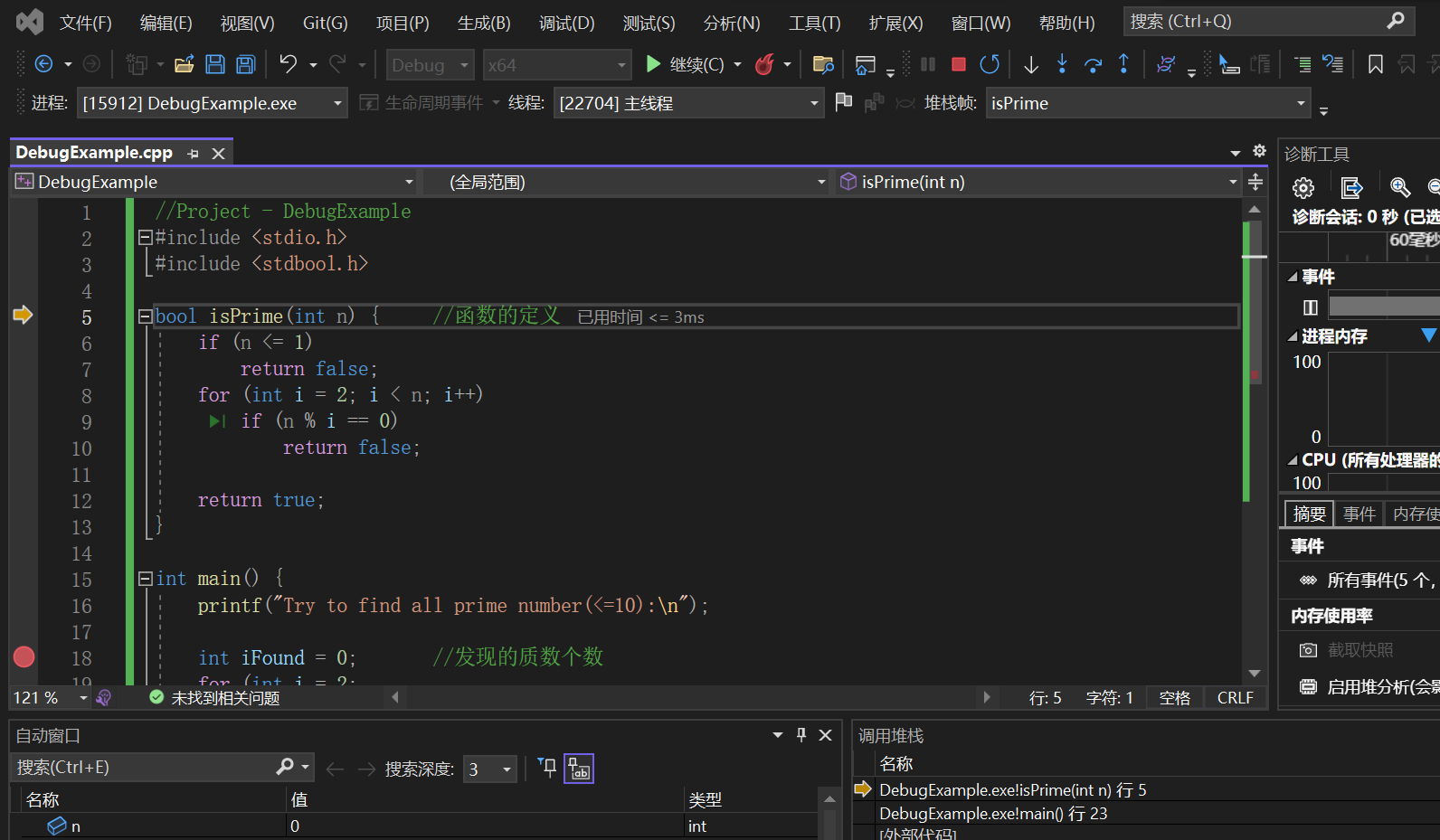Click the editor pane settings gear
Screen dimensions: 1440x840
[x=1259, y=151]
